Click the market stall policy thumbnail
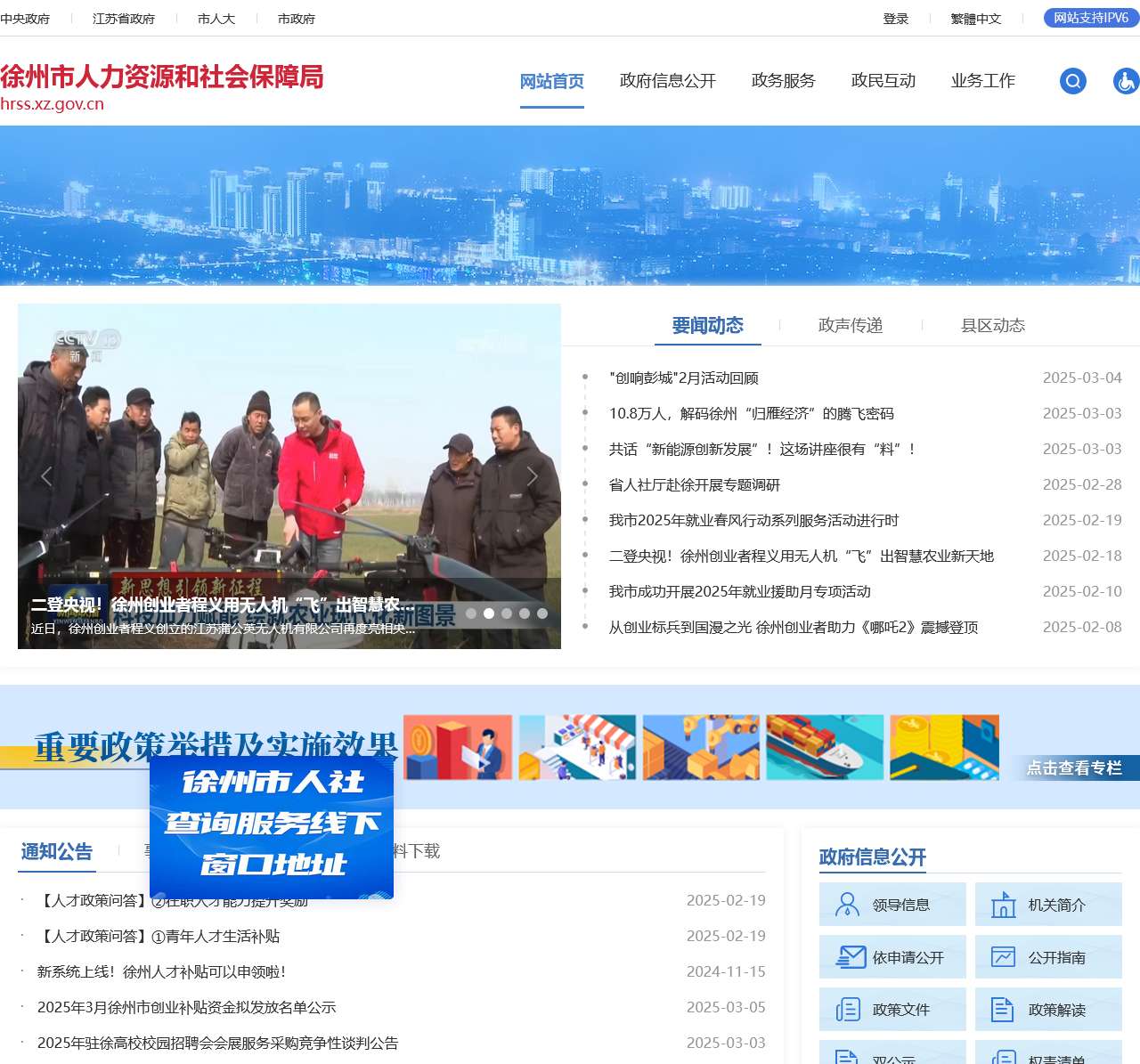This screenshot has height=1064, width=1140. point(578,747)
